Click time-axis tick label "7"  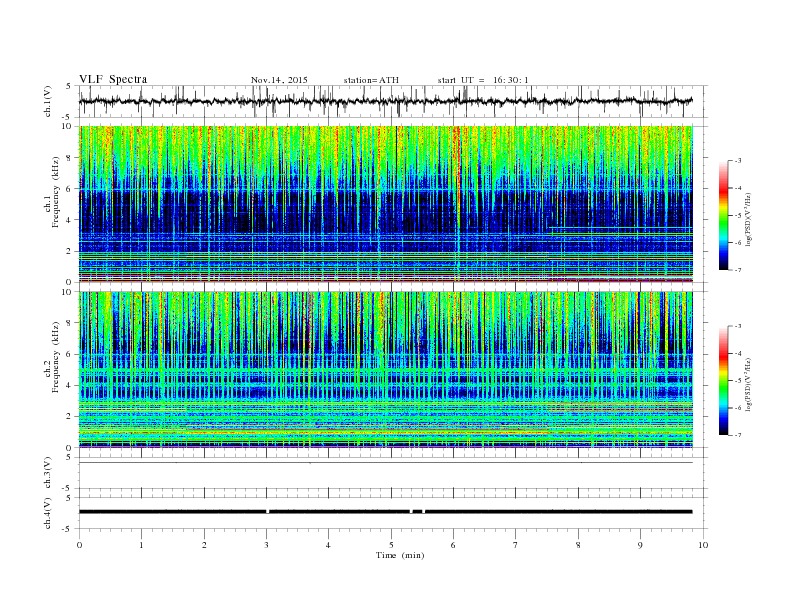pyautogui.click(x=516, y=545)
